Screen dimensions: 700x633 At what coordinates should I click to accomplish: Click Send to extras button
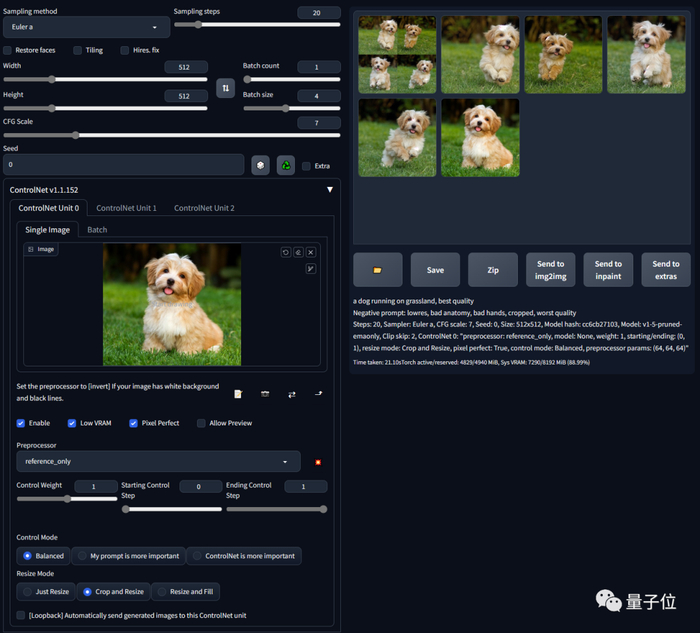(x=666, y=270)
